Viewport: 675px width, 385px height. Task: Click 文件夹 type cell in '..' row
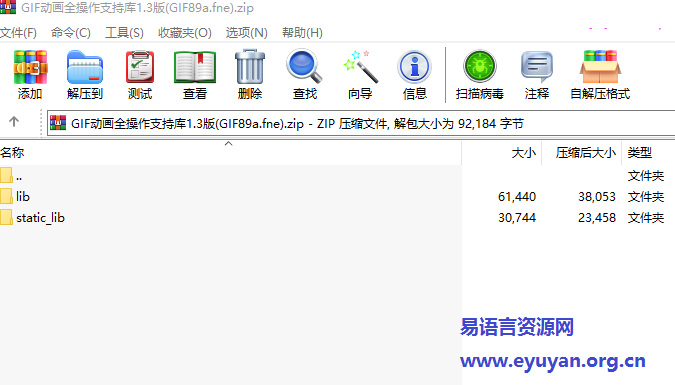point(646,176)
